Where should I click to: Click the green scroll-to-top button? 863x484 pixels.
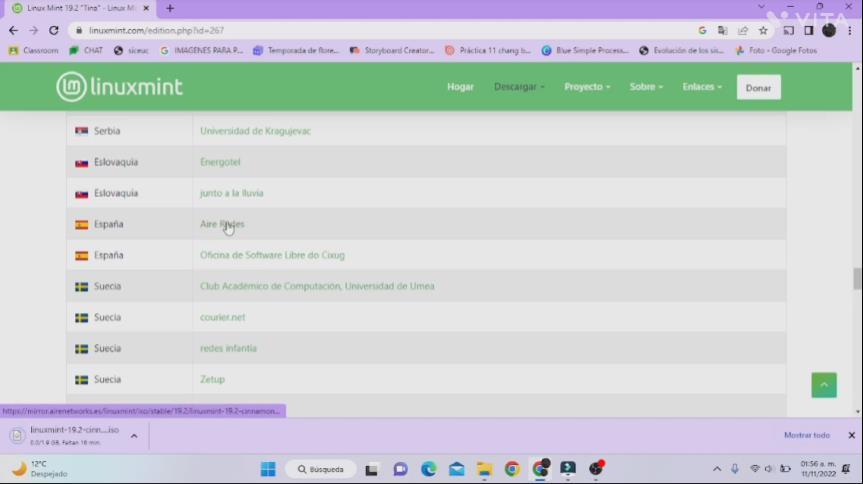824,385
